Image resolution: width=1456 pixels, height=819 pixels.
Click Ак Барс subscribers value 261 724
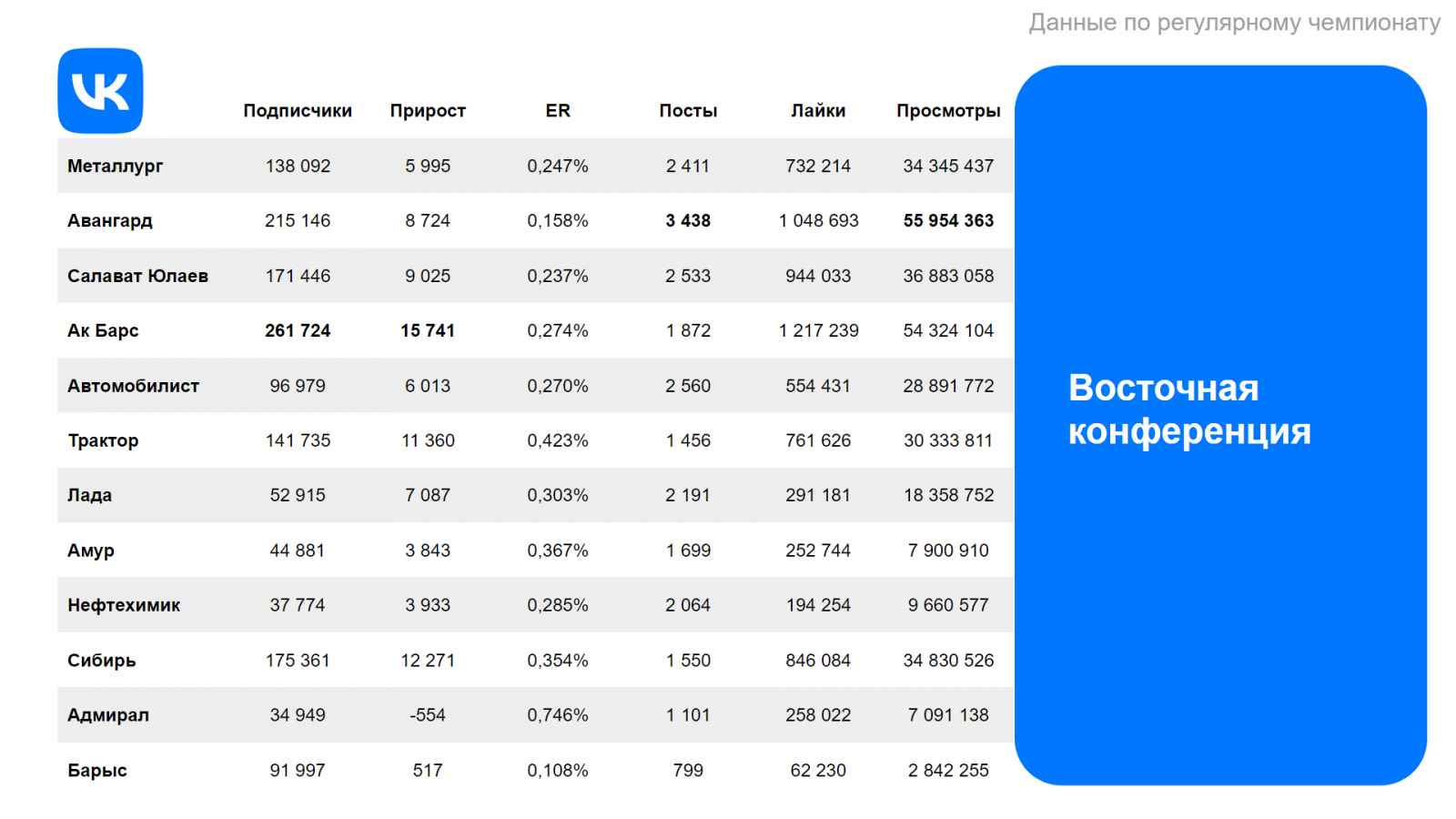point(298,330)
